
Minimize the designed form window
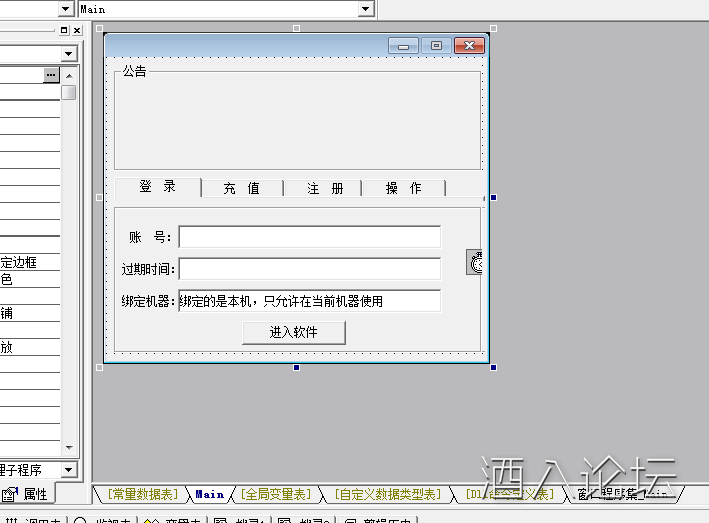[x=404, y=45]
